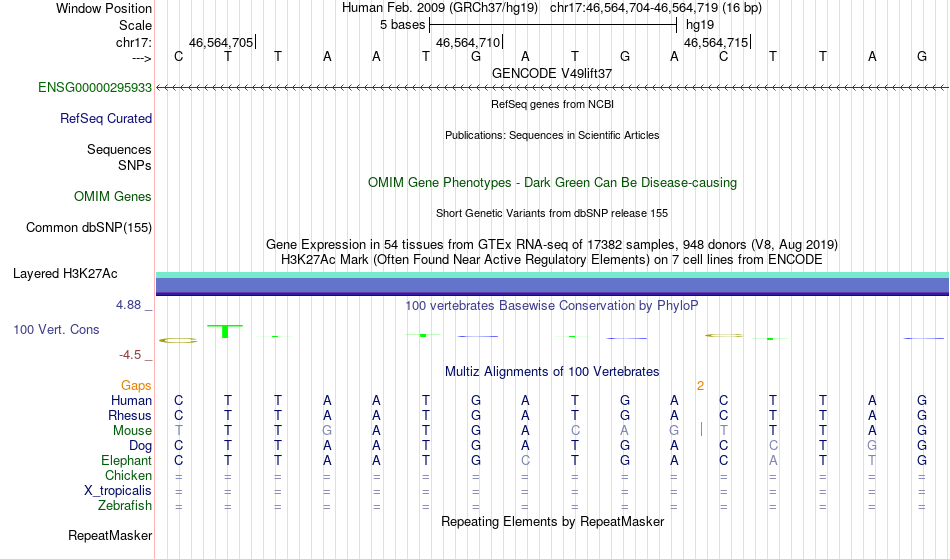Screen dimensions: 950x559
Task: Click the olive negative conservation mark under first base
Action: pyautogui.click(x=178, y=340)
